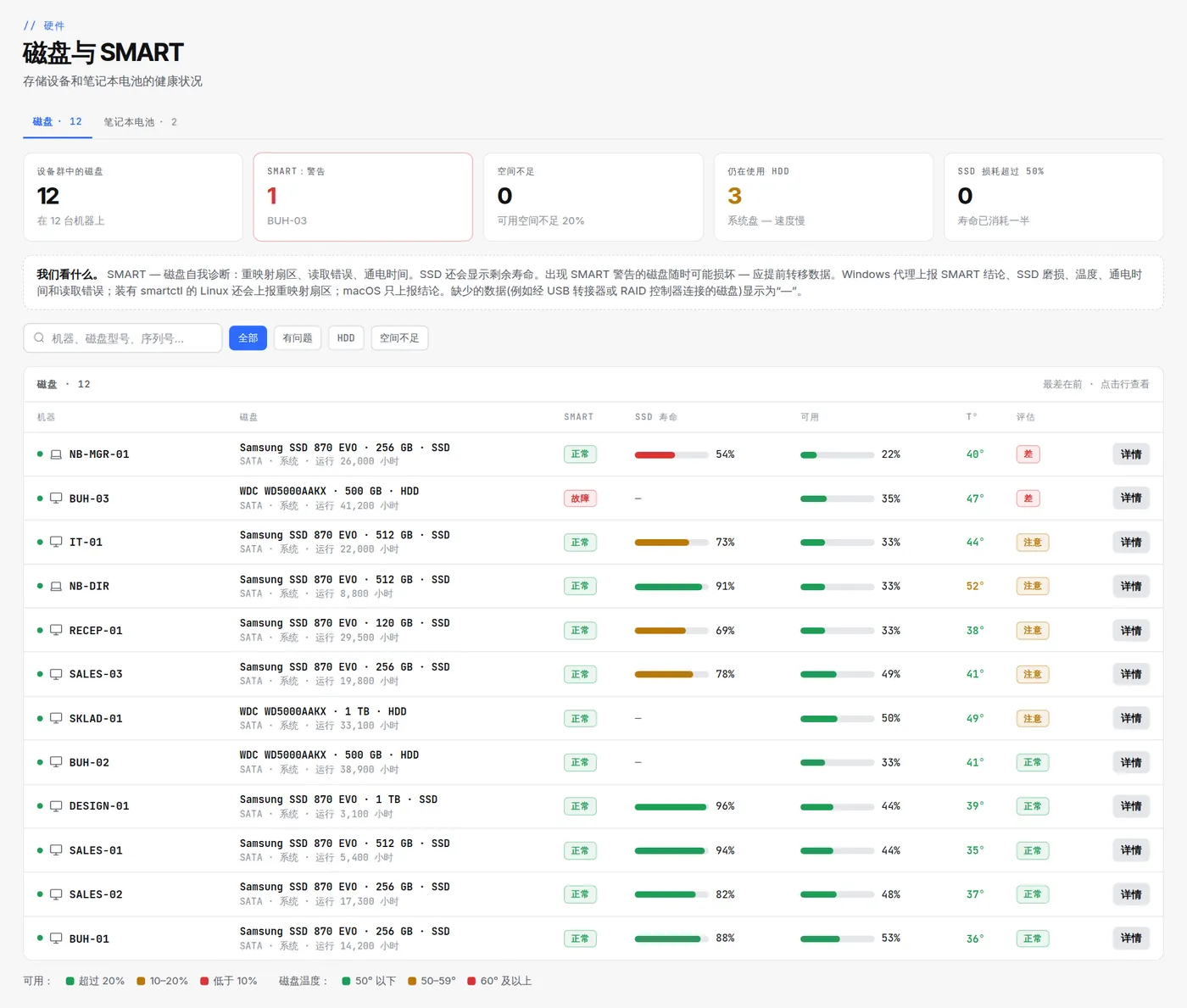The height and width of the screenshot is (1008, 1187).
Task: Select the 全部 filter
Action: 248,338
